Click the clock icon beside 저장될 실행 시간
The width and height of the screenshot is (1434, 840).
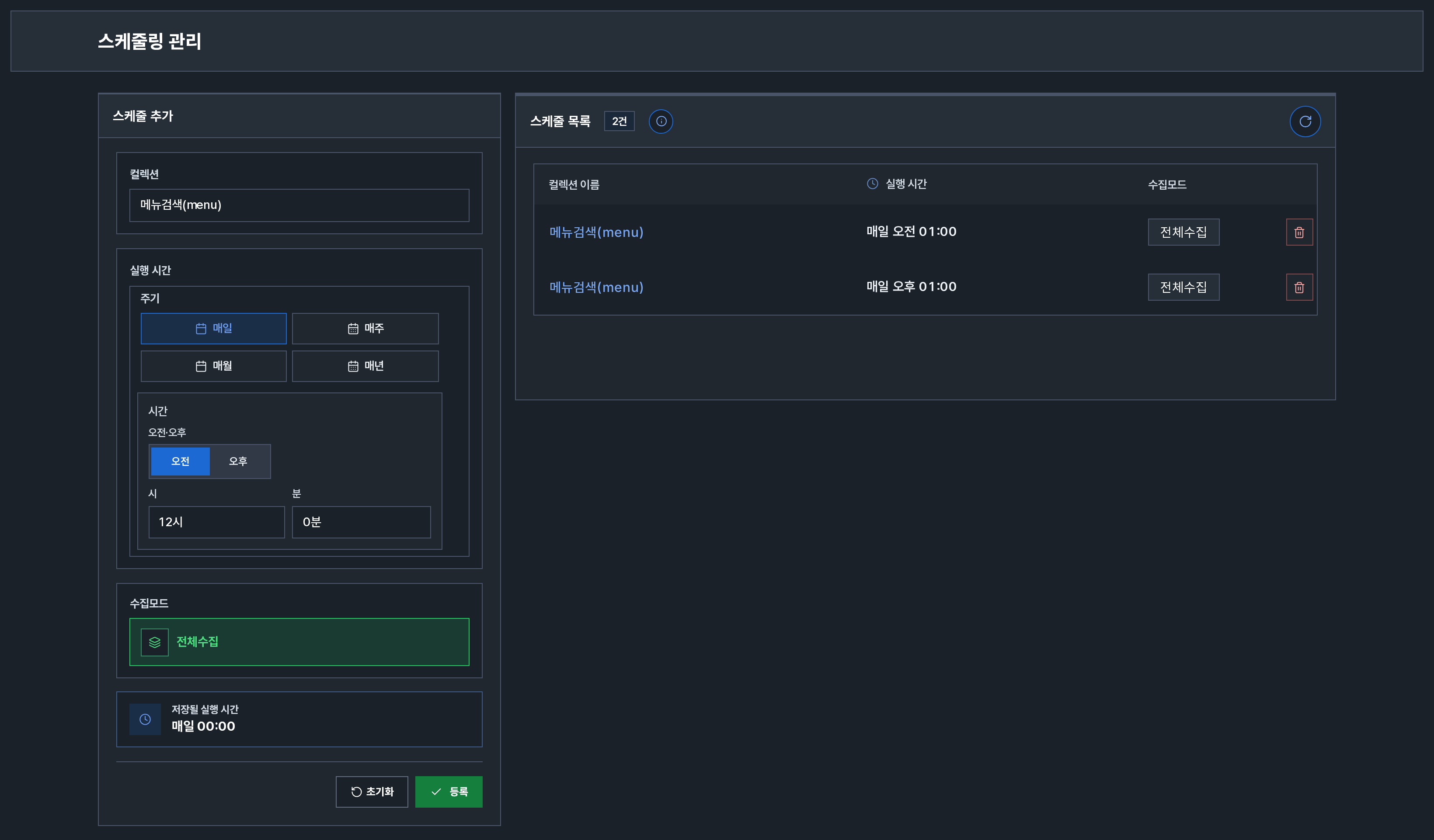(x=145, y=719)
